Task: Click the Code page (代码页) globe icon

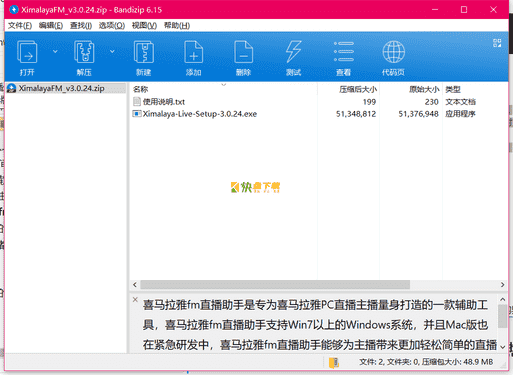Action: [x=394, y=52]
